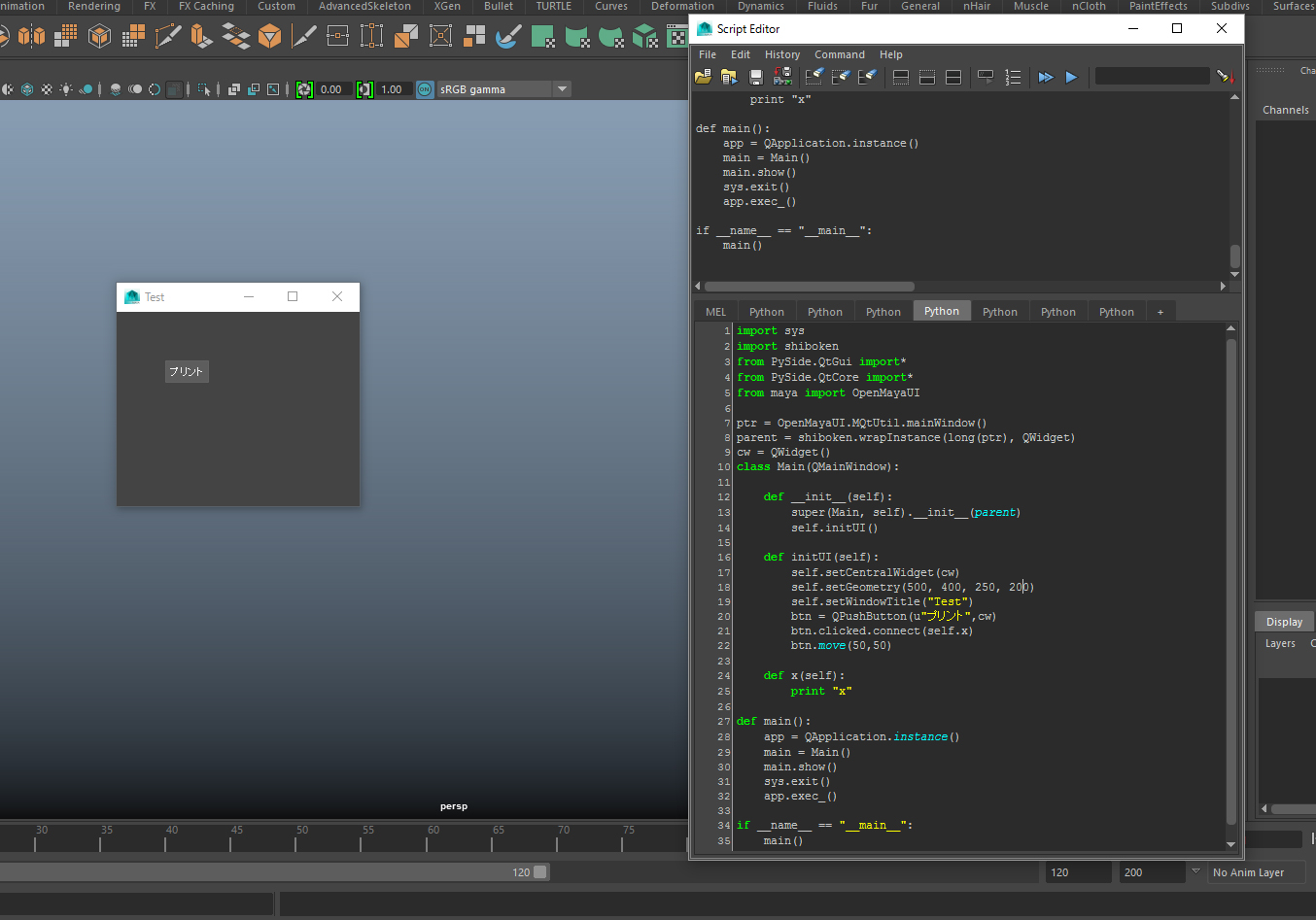Click the Source Script icon

(729, 77)
